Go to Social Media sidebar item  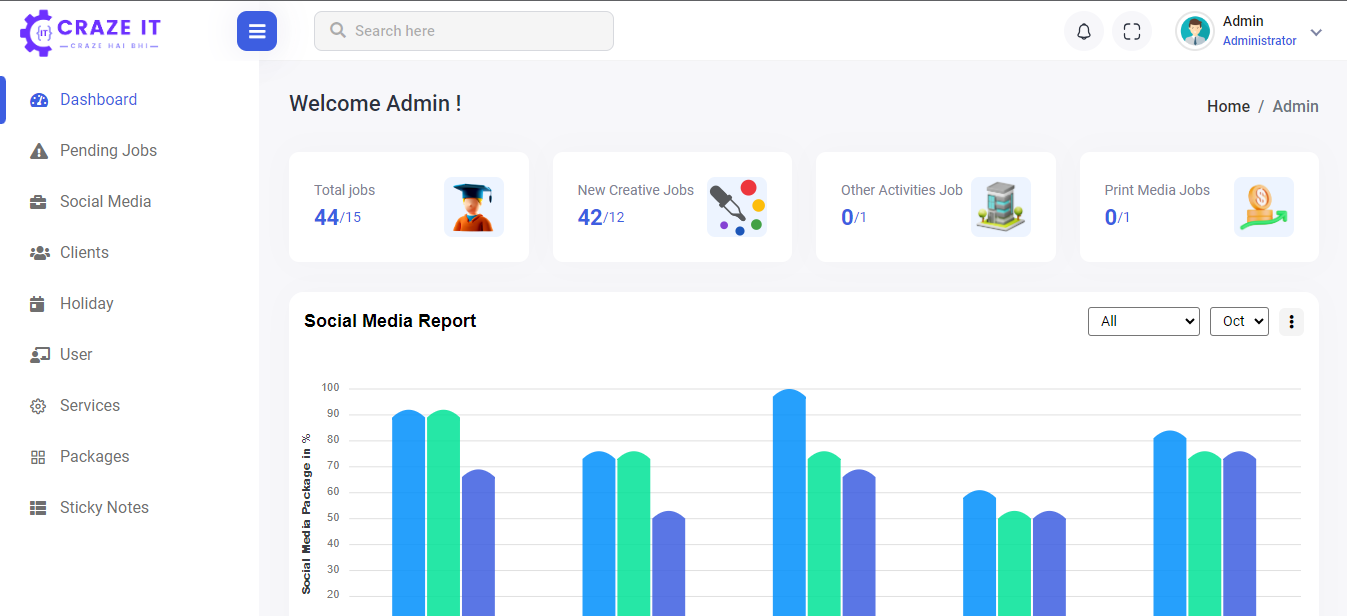105,202
